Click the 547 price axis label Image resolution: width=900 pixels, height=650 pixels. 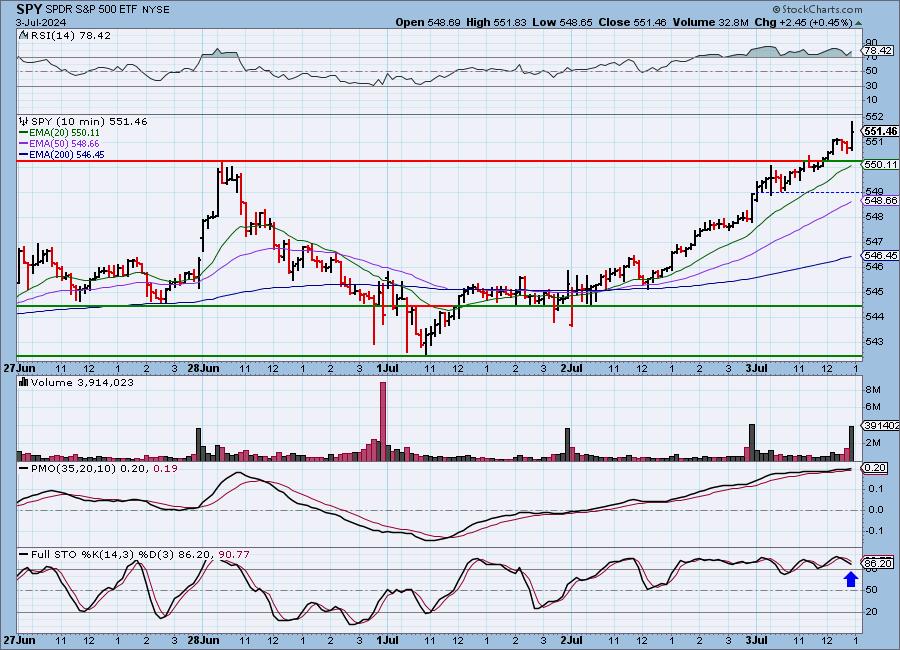tap(874, 242)
